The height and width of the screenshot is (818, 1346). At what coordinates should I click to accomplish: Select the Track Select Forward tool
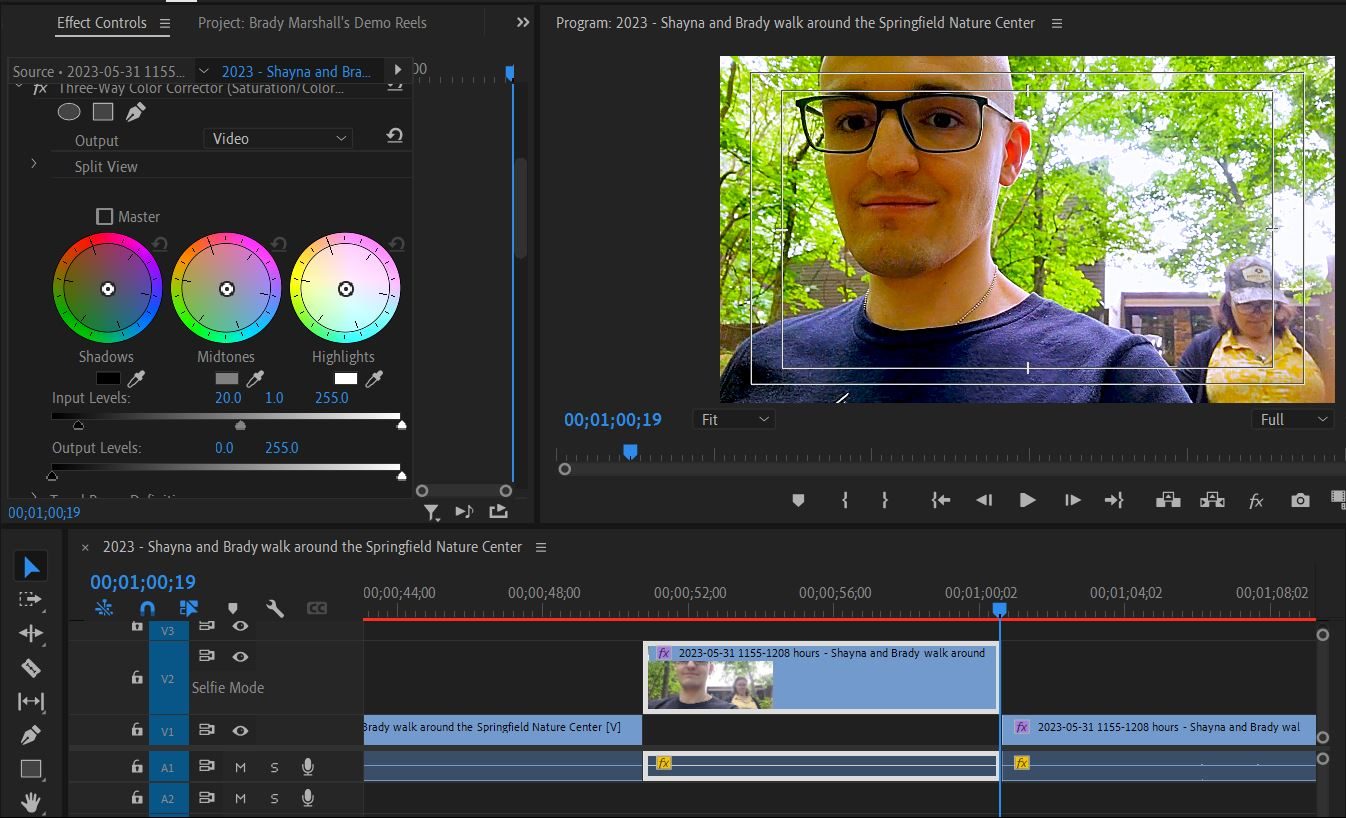click(31, 599)
